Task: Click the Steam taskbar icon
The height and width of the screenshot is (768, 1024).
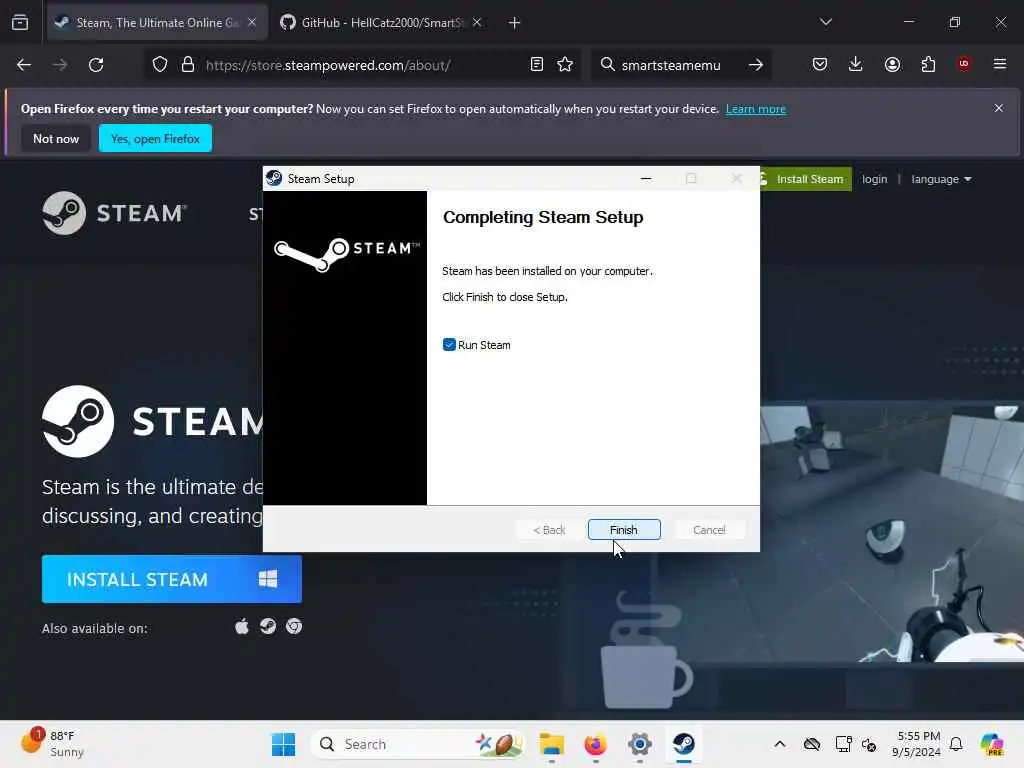Action: click(684, 744)
